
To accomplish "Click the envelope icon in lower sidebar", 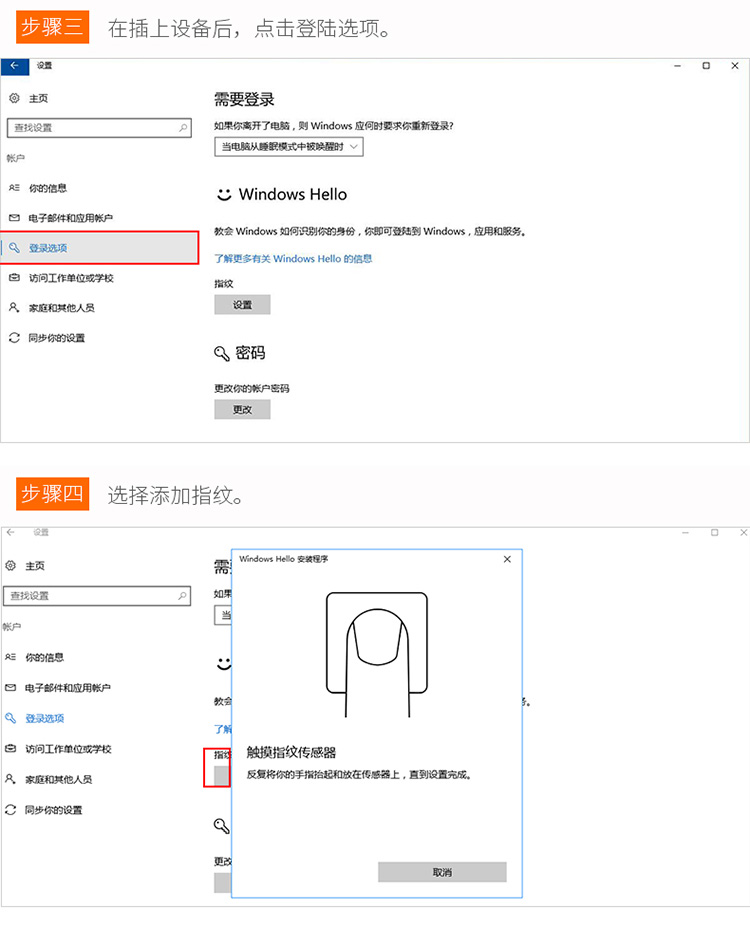I will 10,687.
